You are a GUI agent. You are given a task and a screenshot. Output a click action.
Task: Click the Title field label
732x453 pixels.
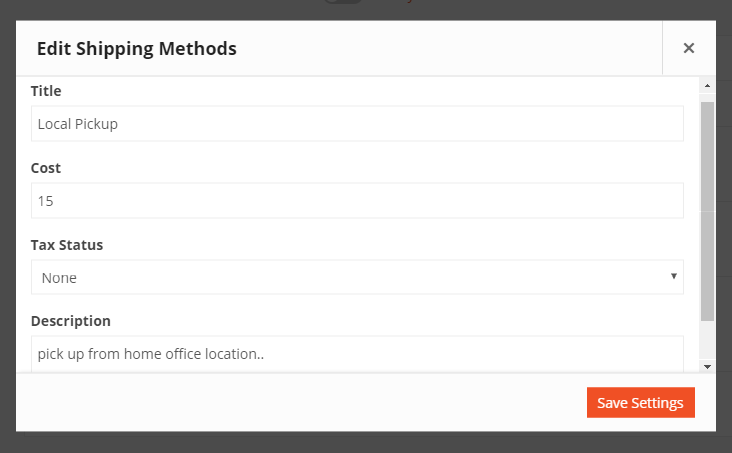[x=46, y=91]
